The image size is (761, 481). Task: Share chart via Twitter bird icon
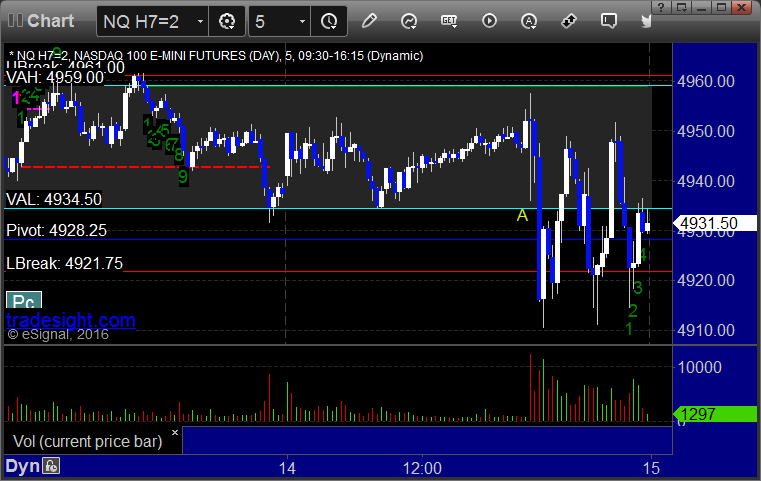(x=646, y=21)
